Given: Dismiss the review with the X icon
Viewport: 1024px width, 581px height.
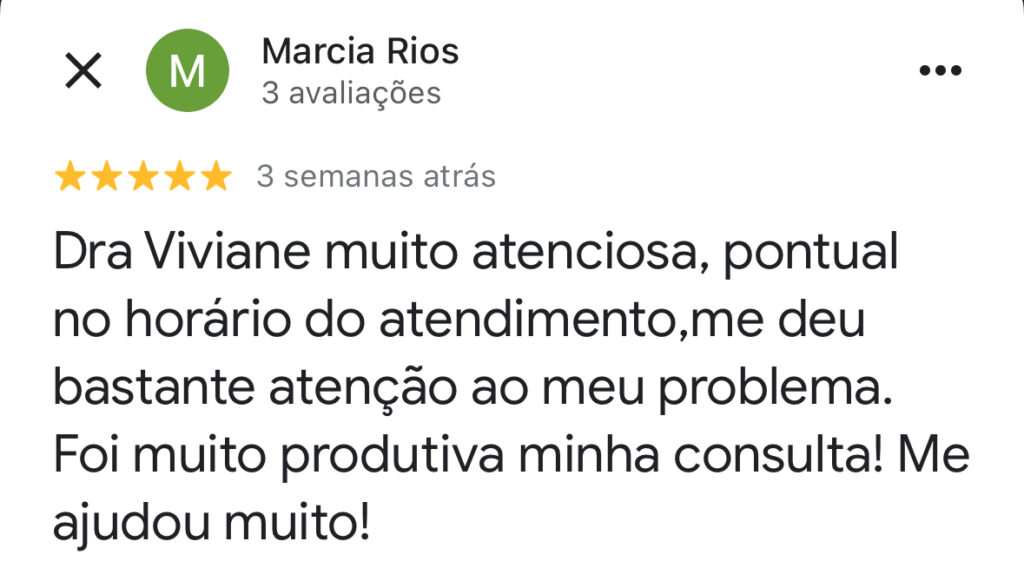Looking at the screenshot, I should click(83, 70).
